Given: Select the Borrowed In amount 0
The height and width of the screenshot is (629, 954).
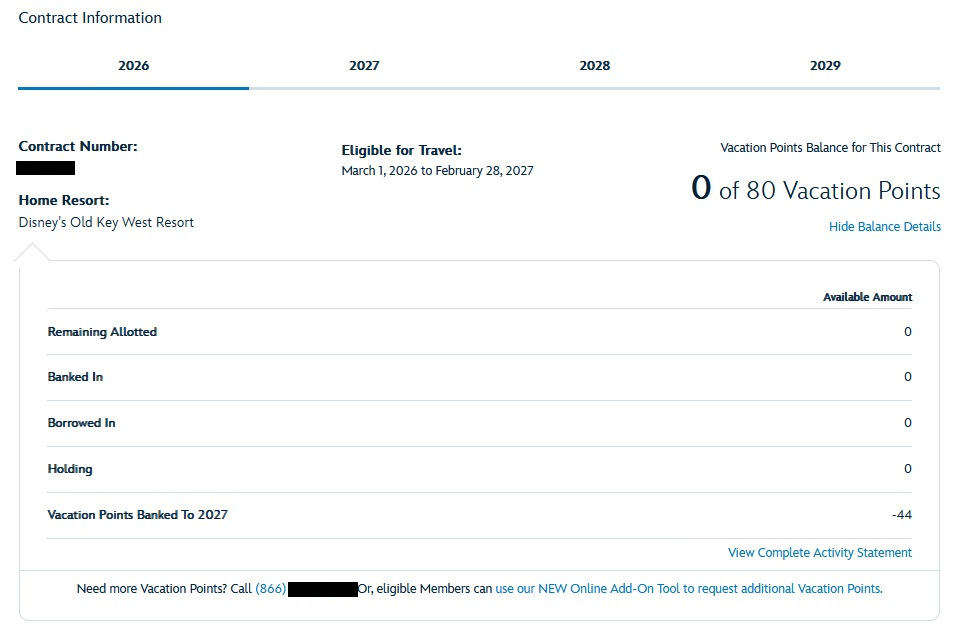Looking at the screenshot, I should click(908, 423).
